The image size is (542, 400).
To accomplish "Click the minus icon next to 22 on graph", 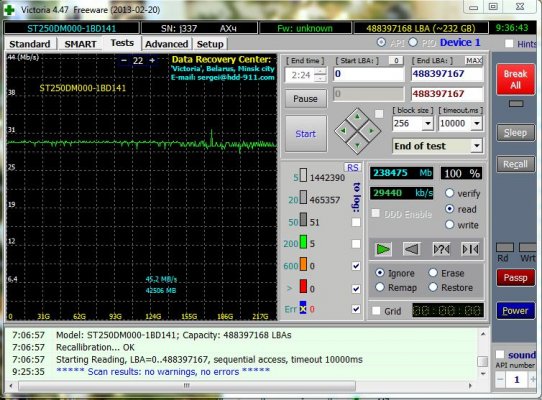I will pyautogui.click(x=124, y=61).
